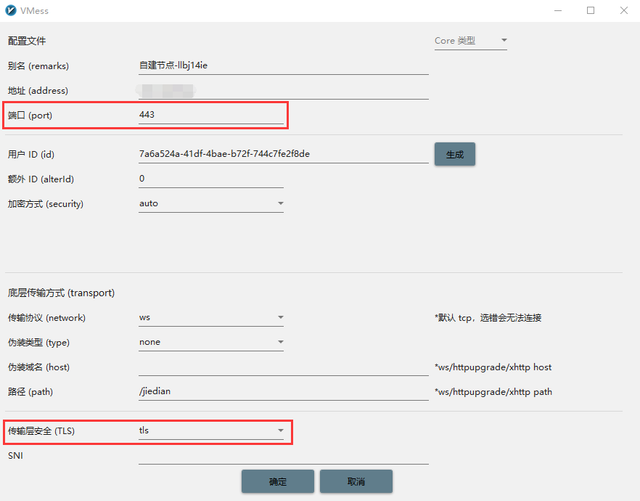Click the SNI input field
Screen dimensions: 640x501
click(283, 456)
